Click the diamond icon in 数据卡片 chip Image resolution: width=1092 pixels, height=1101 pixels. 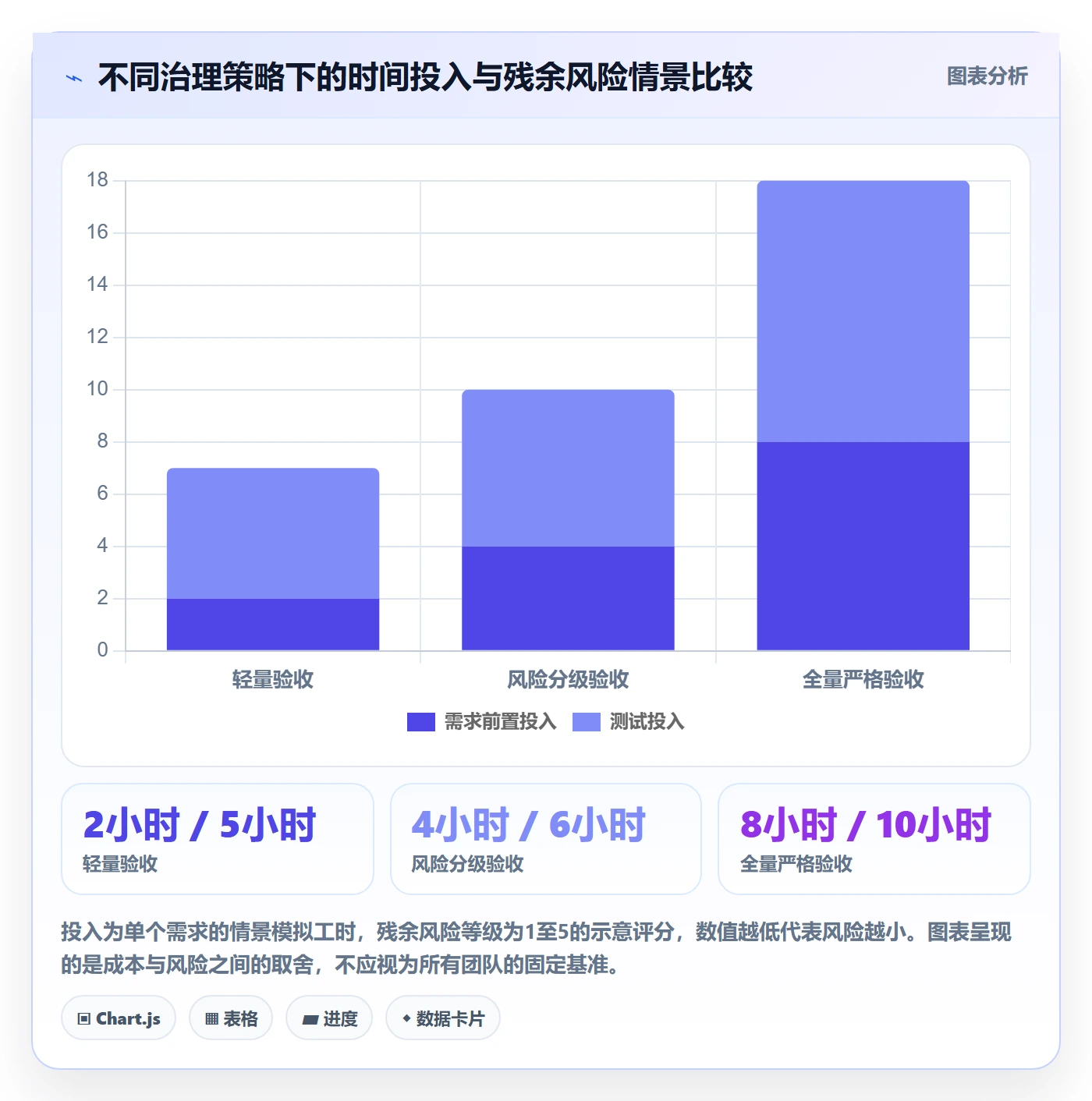(x=406, y=1018)
